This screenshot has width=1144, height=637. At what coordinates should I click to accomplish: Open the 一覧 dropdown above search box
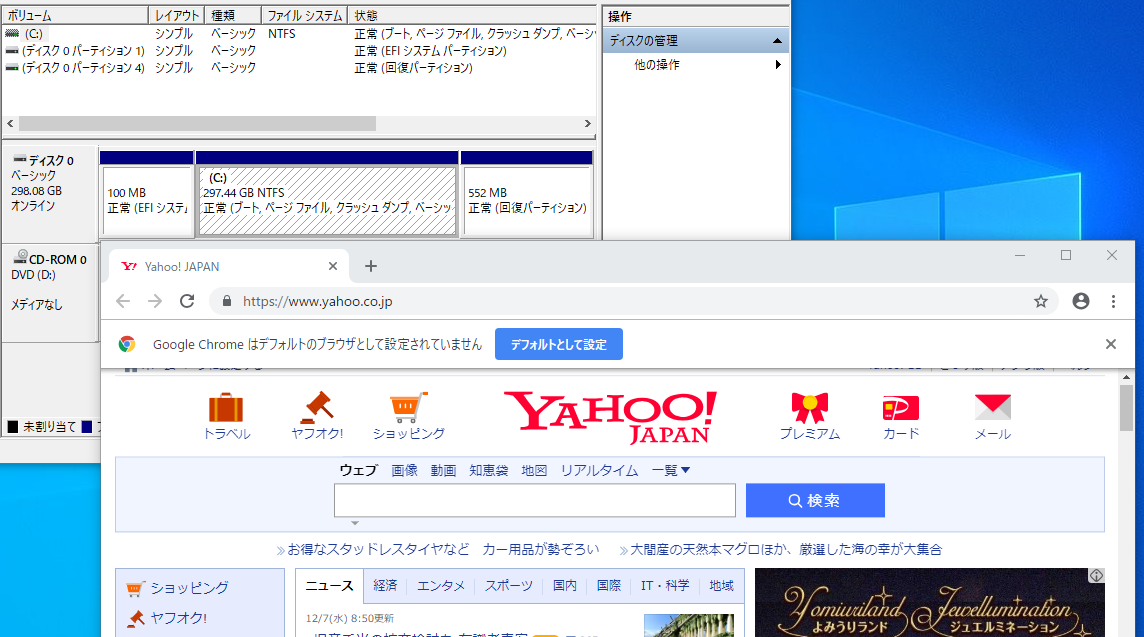pyautogui.click(x=670, y=471)
